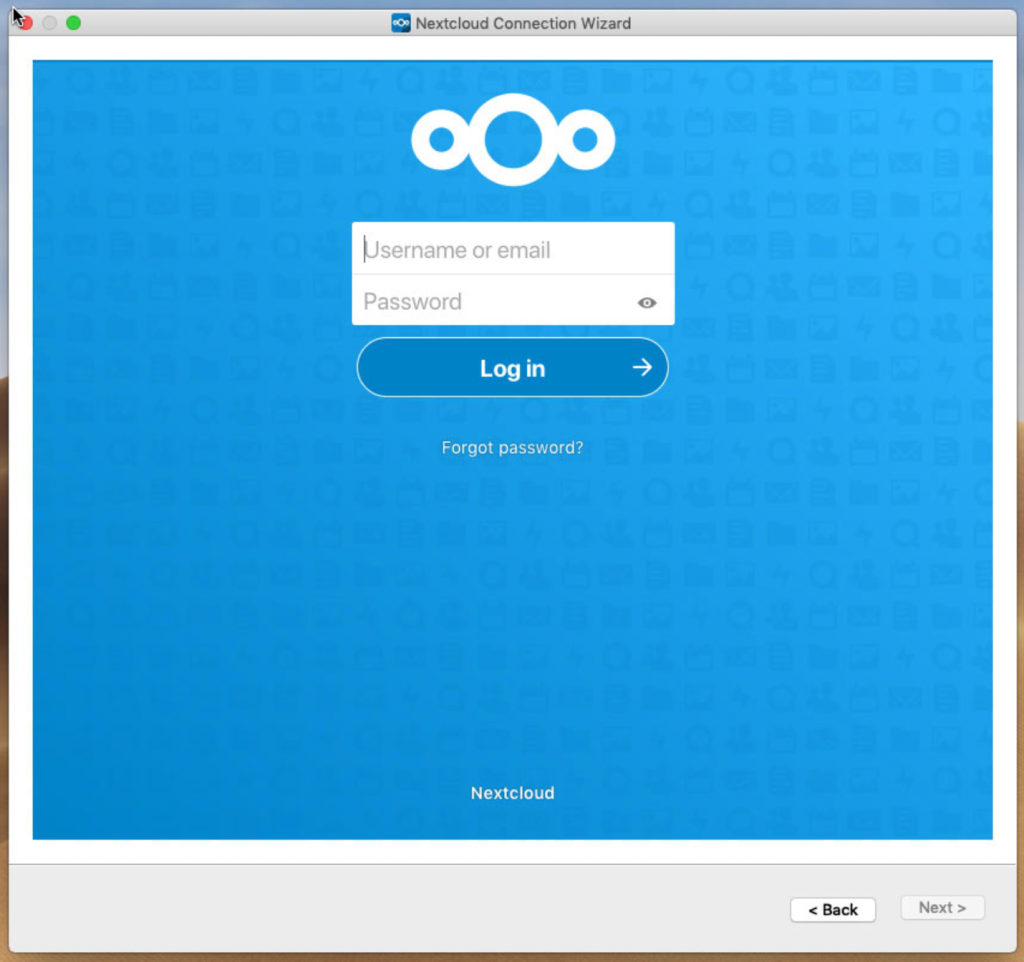This screenshot has width=1024, height=962.
Task: Click the Nextcloud Connection Wizard title text
Action: pos(523,23)
